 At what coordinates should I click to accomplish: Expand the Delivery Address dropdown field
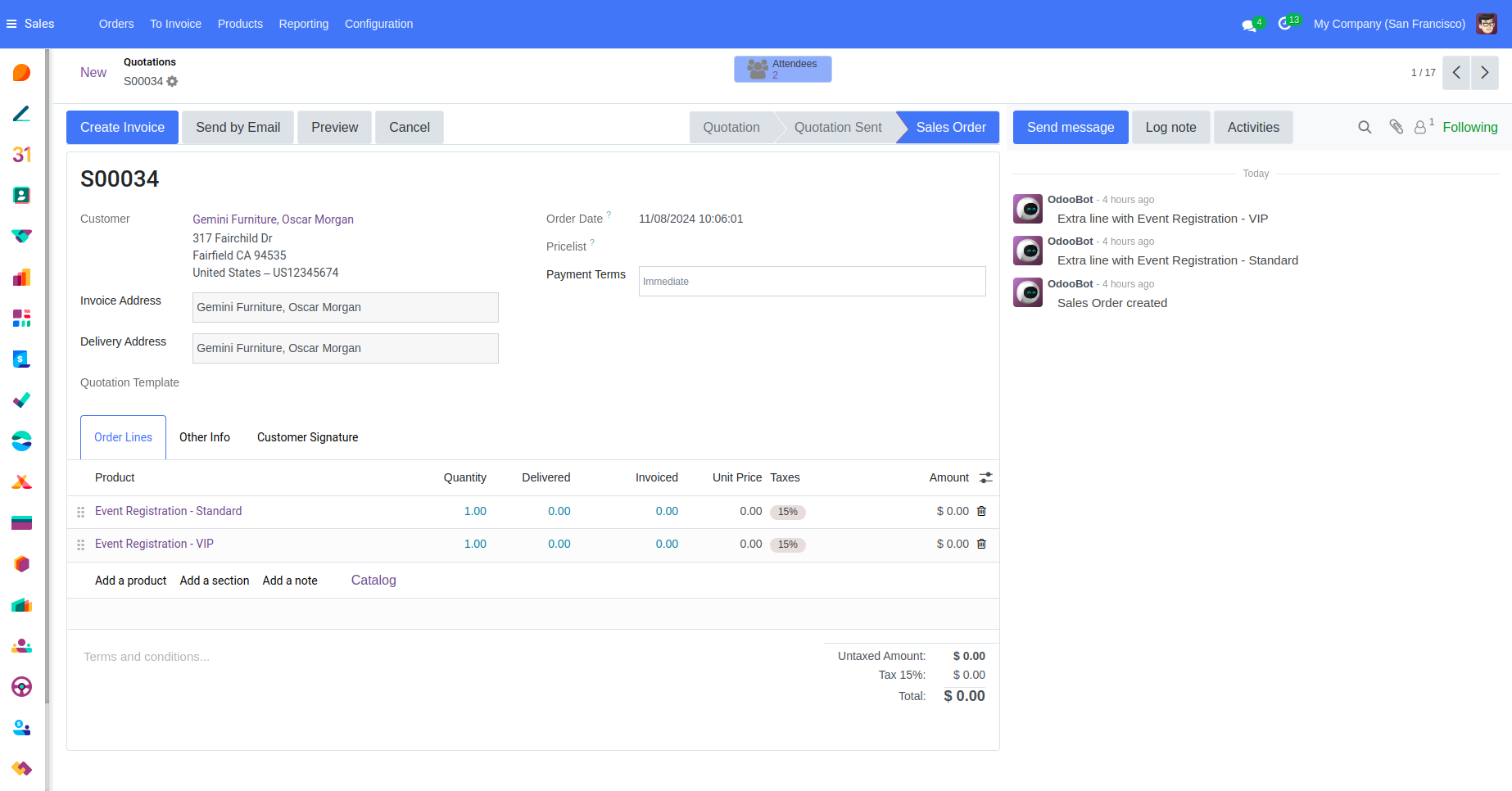tap(345, 348)
